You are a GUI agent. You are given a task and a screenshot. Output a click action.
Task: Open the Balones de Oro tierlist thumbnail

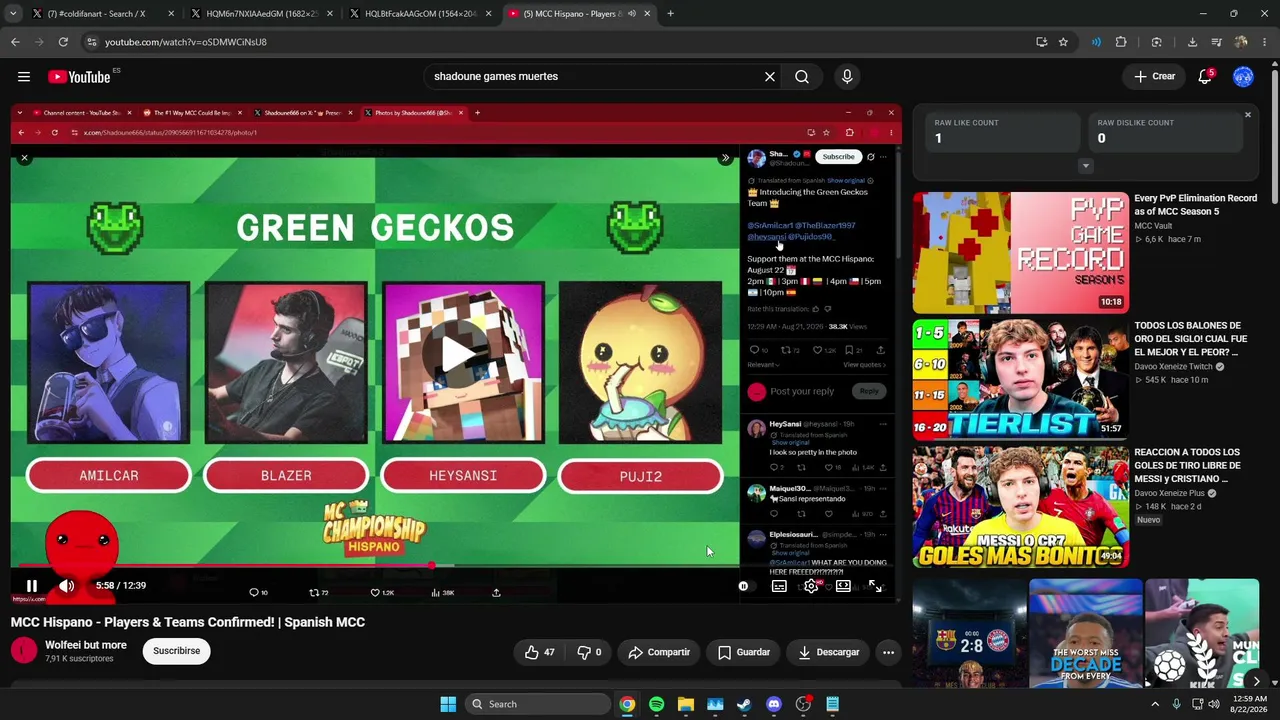[1020, 380]
